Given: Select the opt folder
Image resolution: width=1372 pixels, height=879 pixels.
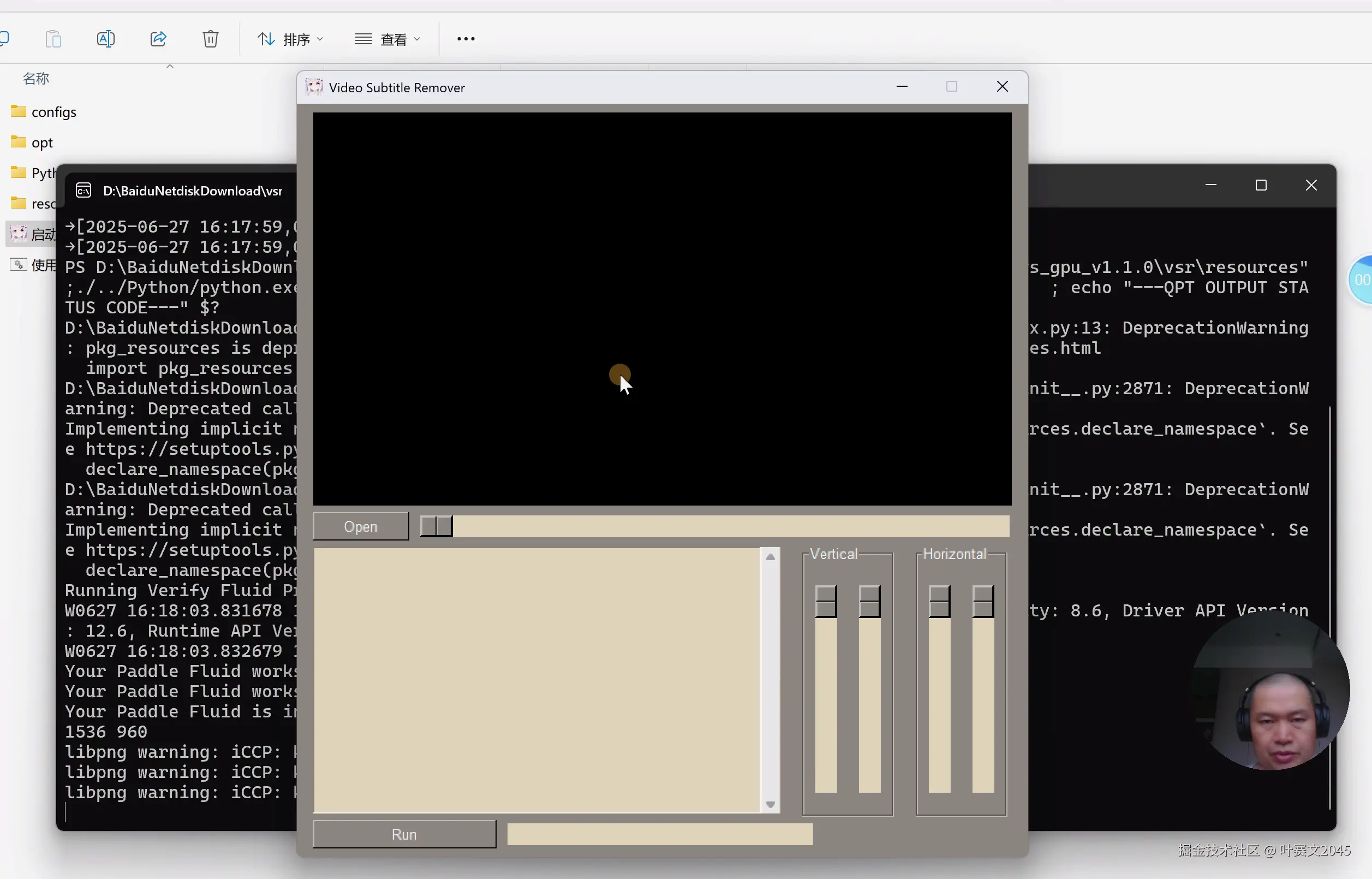Looking at the screenshot, I should pos(41,142).
